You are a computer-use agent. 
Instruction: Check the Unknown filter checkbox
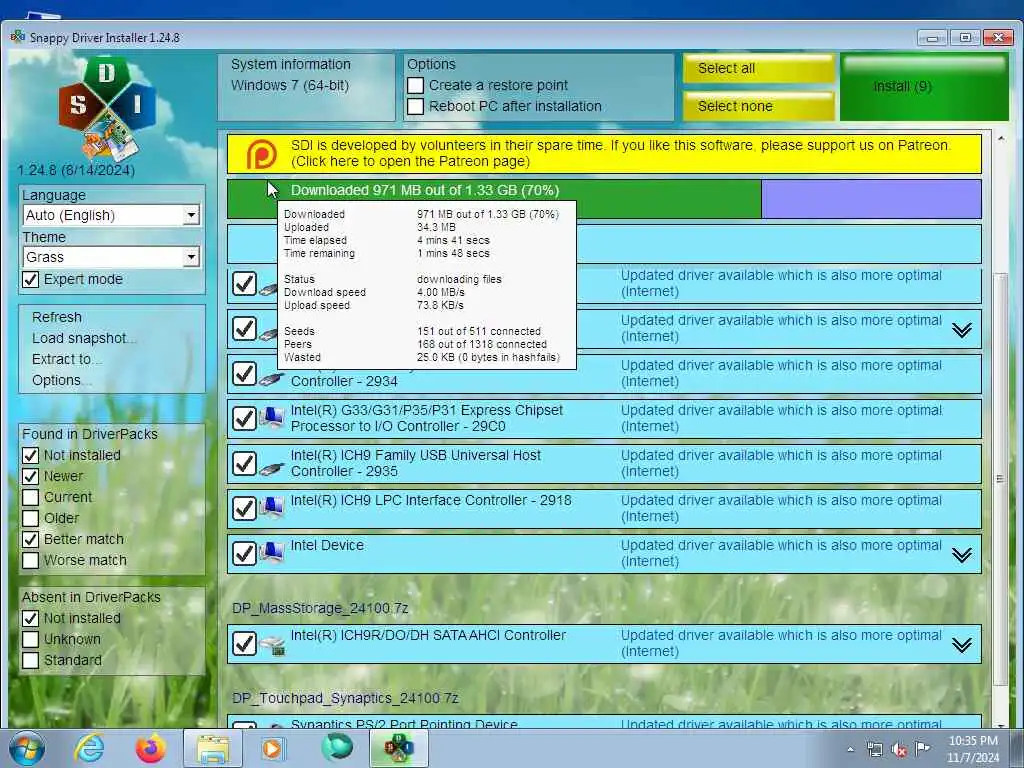[30, 639]
